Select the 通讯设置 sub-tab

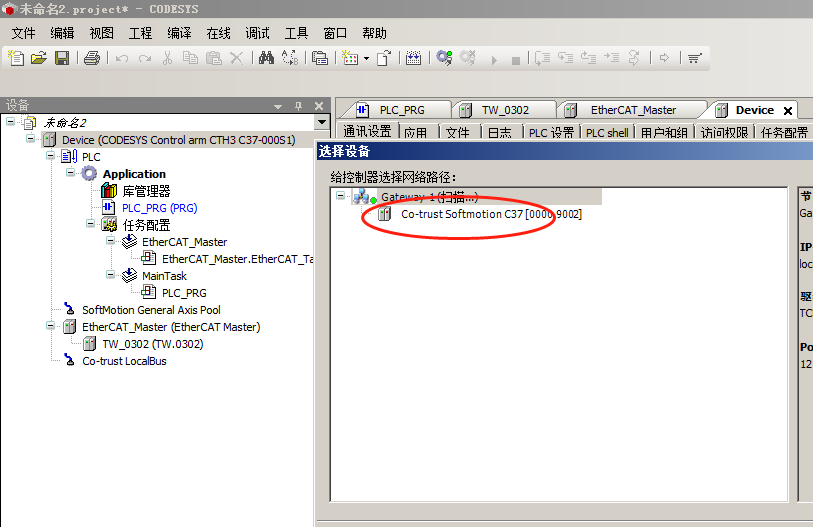367,132
